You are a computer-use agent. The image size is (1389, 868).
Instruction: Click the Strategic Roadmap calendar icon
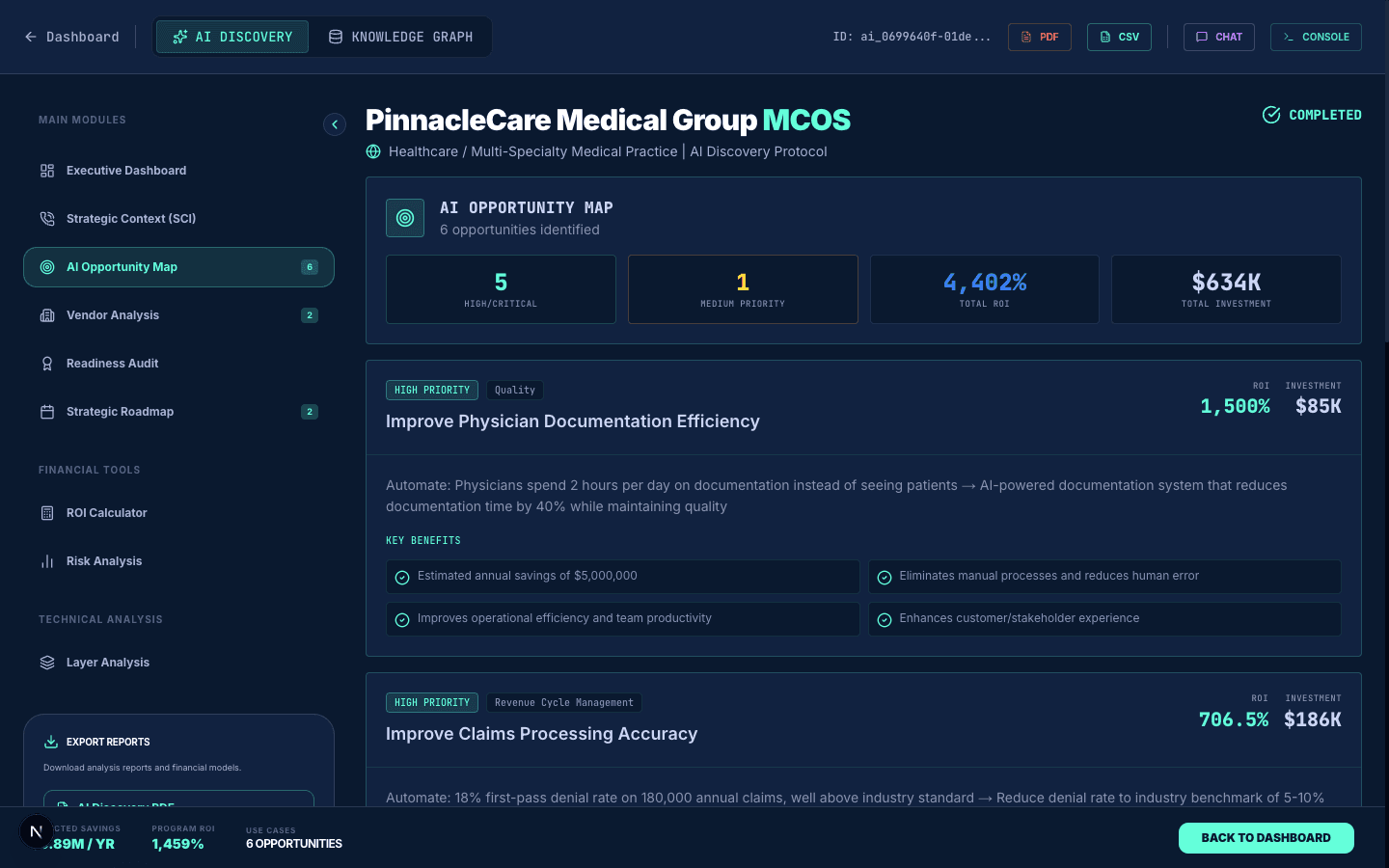[47, 412]
